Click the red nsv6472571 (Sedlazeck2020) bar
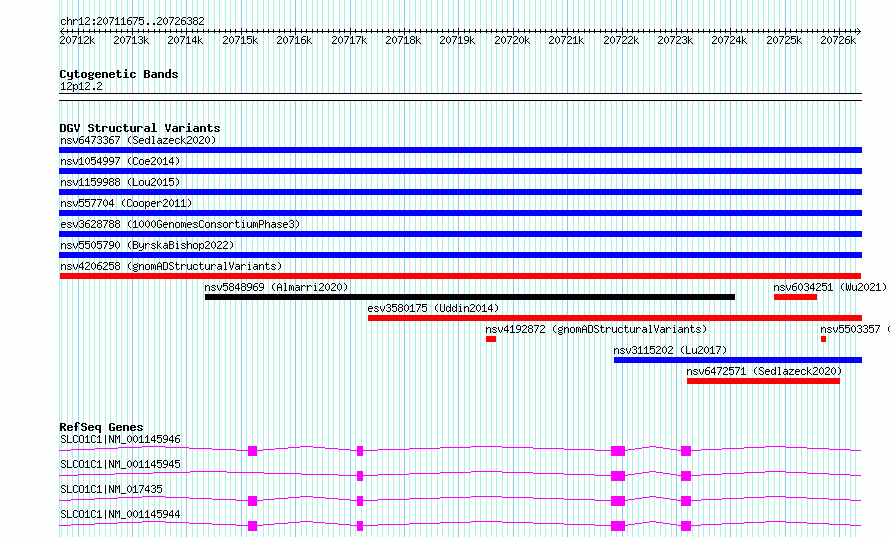890x537 pixels. pos(763,381)
